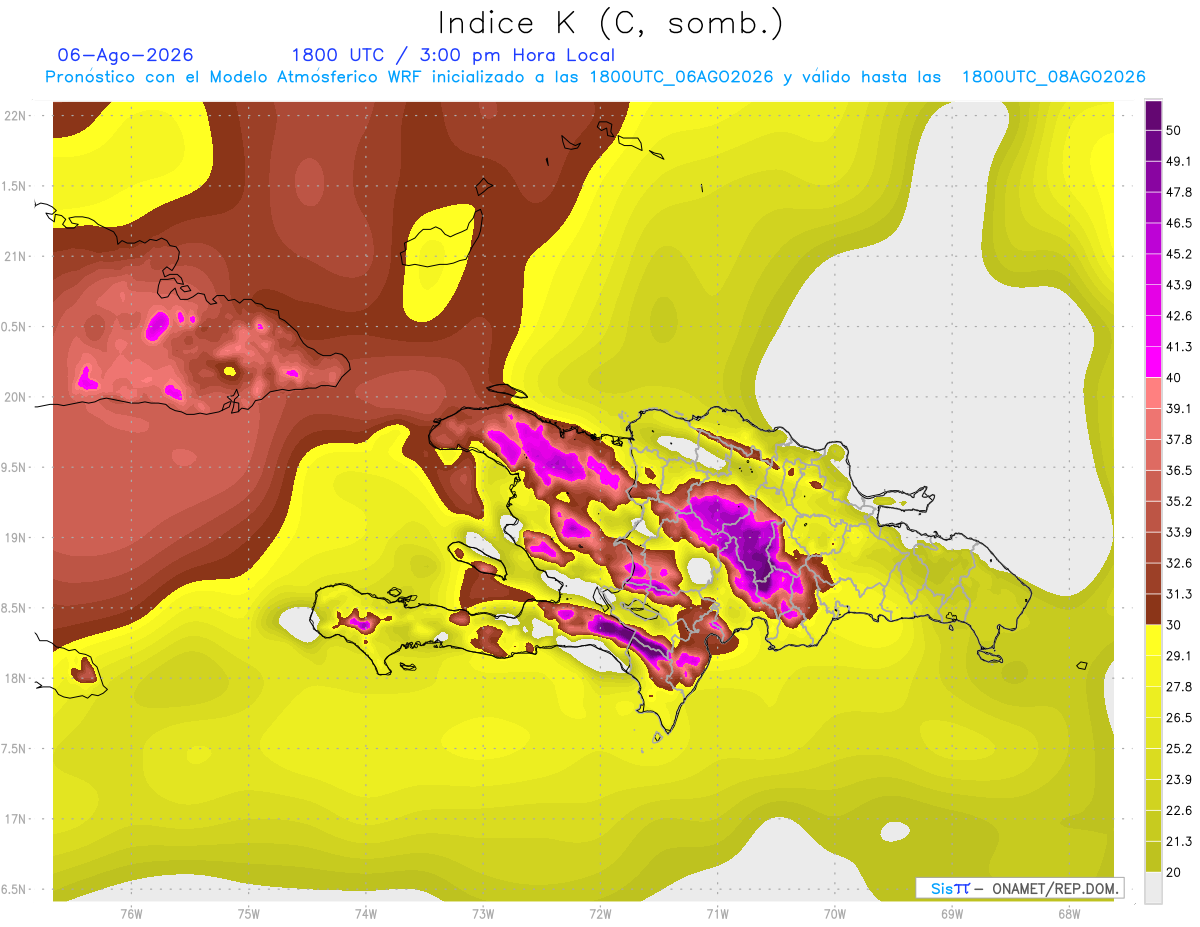
Task: Click the legend value "35.2"
Action: pos(1178,501)
